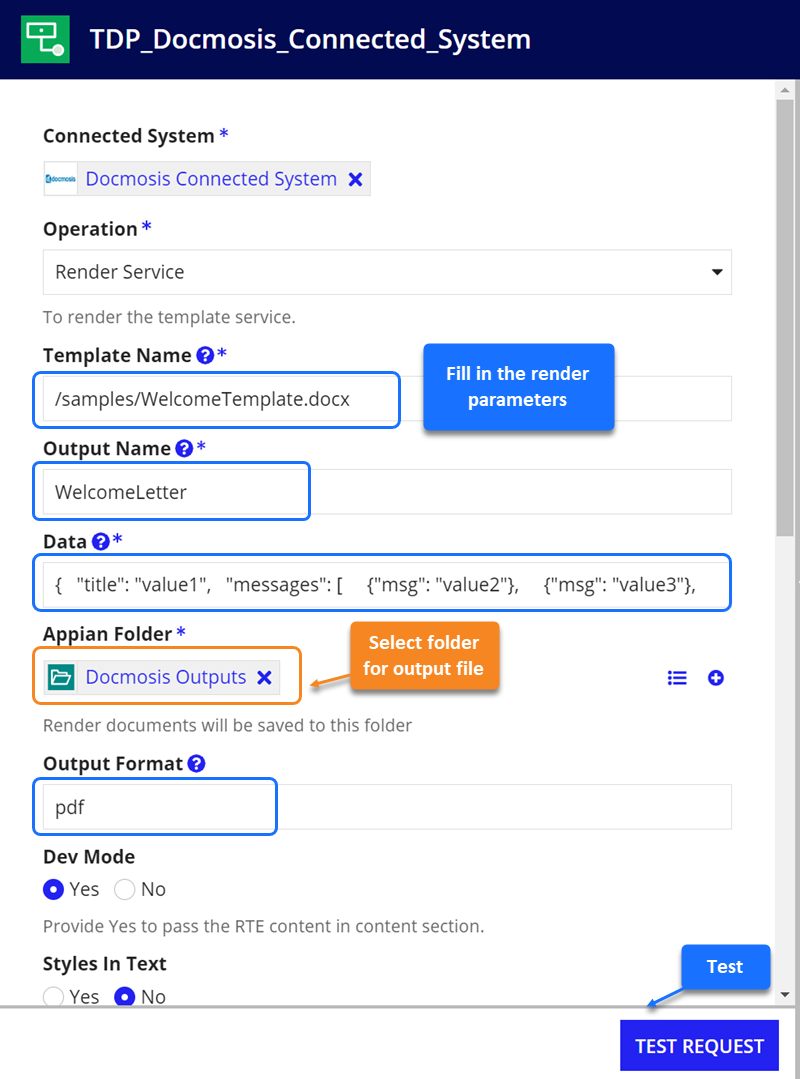Show help for Template Name
Viewport: 800px width, 1079px height.
(x=204, y=355)
